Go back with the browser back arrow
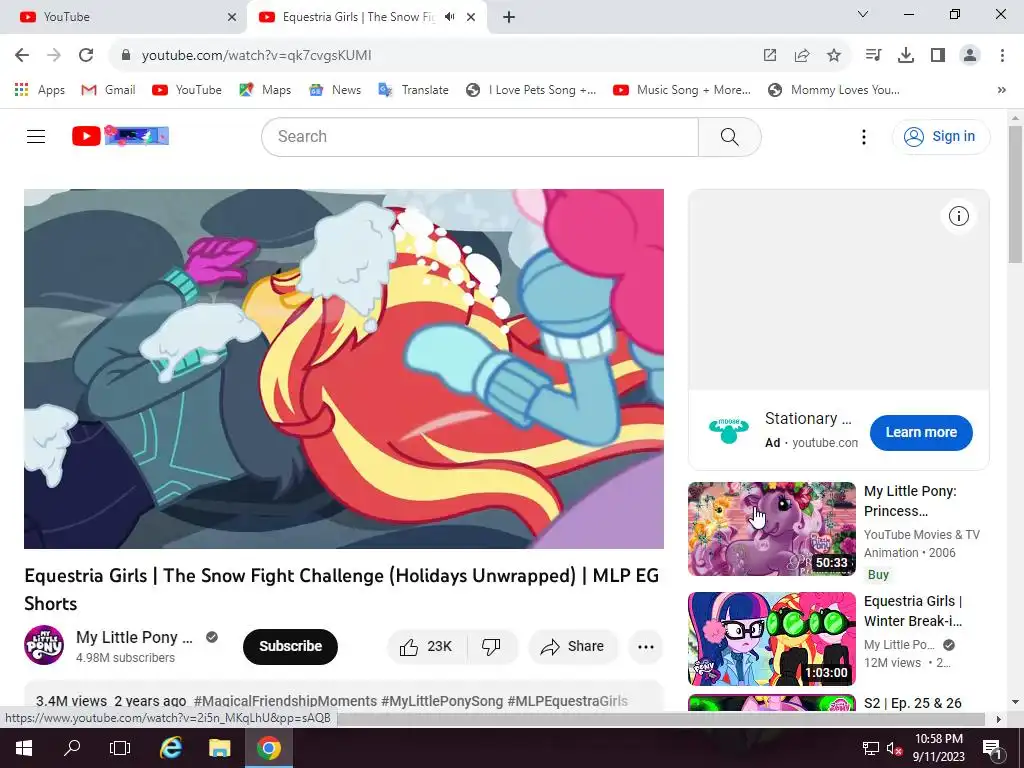This screenshot has width=1024, height=768. pyautogui.click(x=22, y=56)
